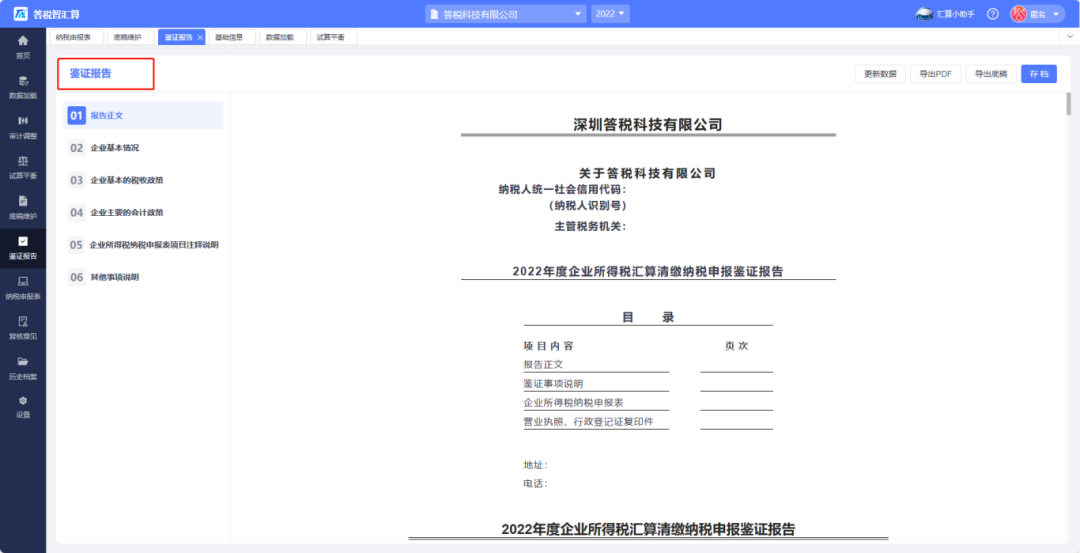Close the 鉴证报告 tab
The image size is (1080, 553).
tap(200, 37)
